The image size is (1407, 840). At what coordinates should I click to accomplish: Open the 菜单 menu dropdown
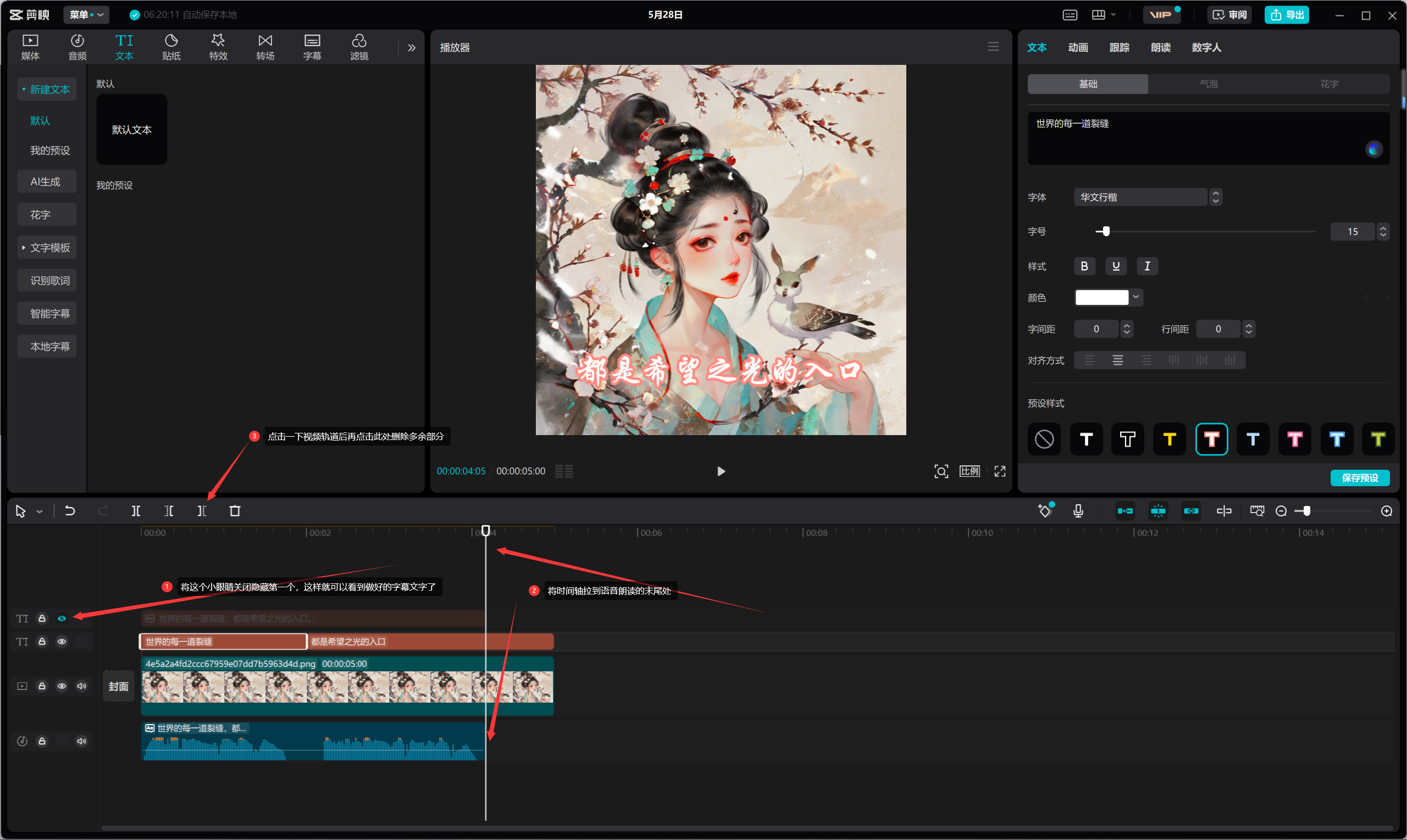click(x=86, y=15)
